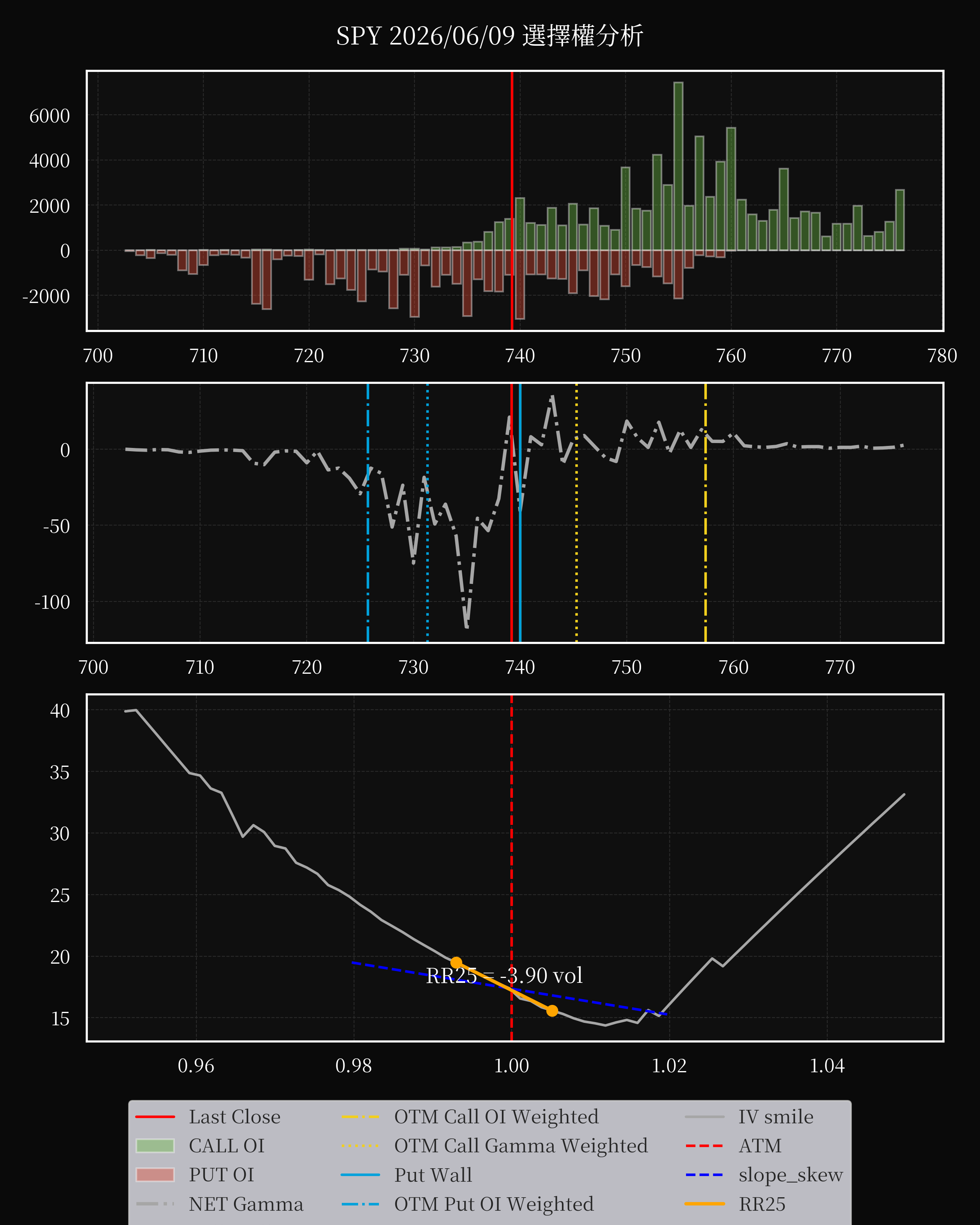The width and height of the screenshot is (980, 1225).
Task: Click the slope_skew legend label
Action: 791,1175
